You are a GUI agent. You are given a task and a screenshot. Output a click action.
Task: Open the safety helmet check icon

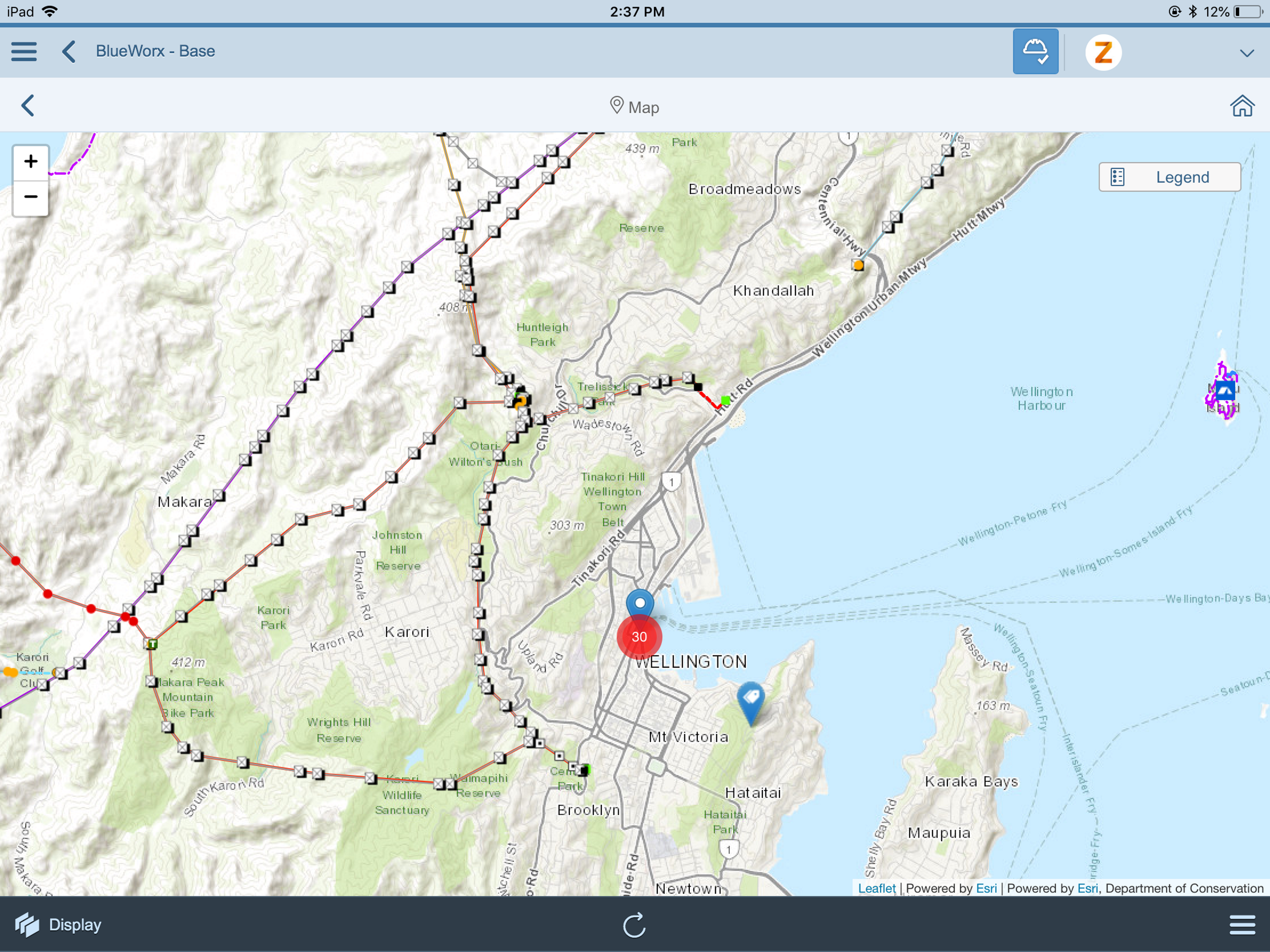click(1035, 51)
